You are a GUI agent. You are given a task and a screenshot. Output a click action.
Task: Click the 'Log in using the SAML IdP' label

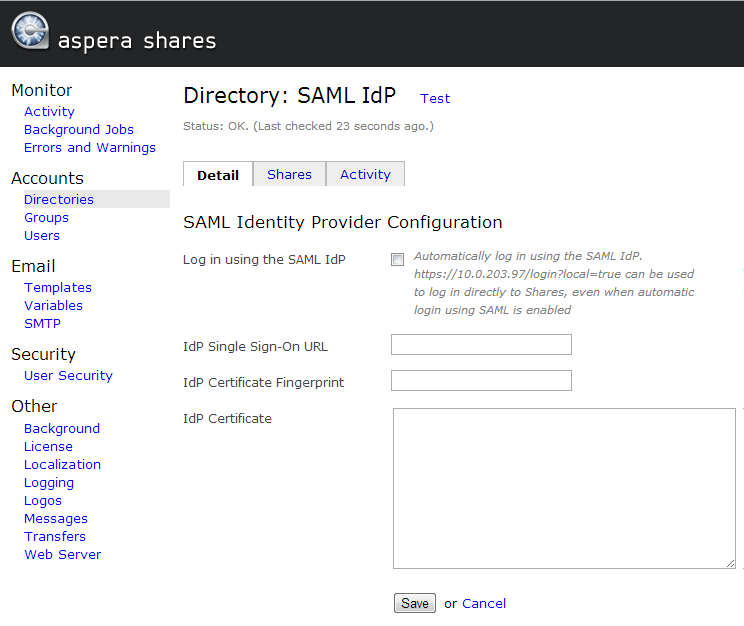pyautogui.click(x=264, y=260)
